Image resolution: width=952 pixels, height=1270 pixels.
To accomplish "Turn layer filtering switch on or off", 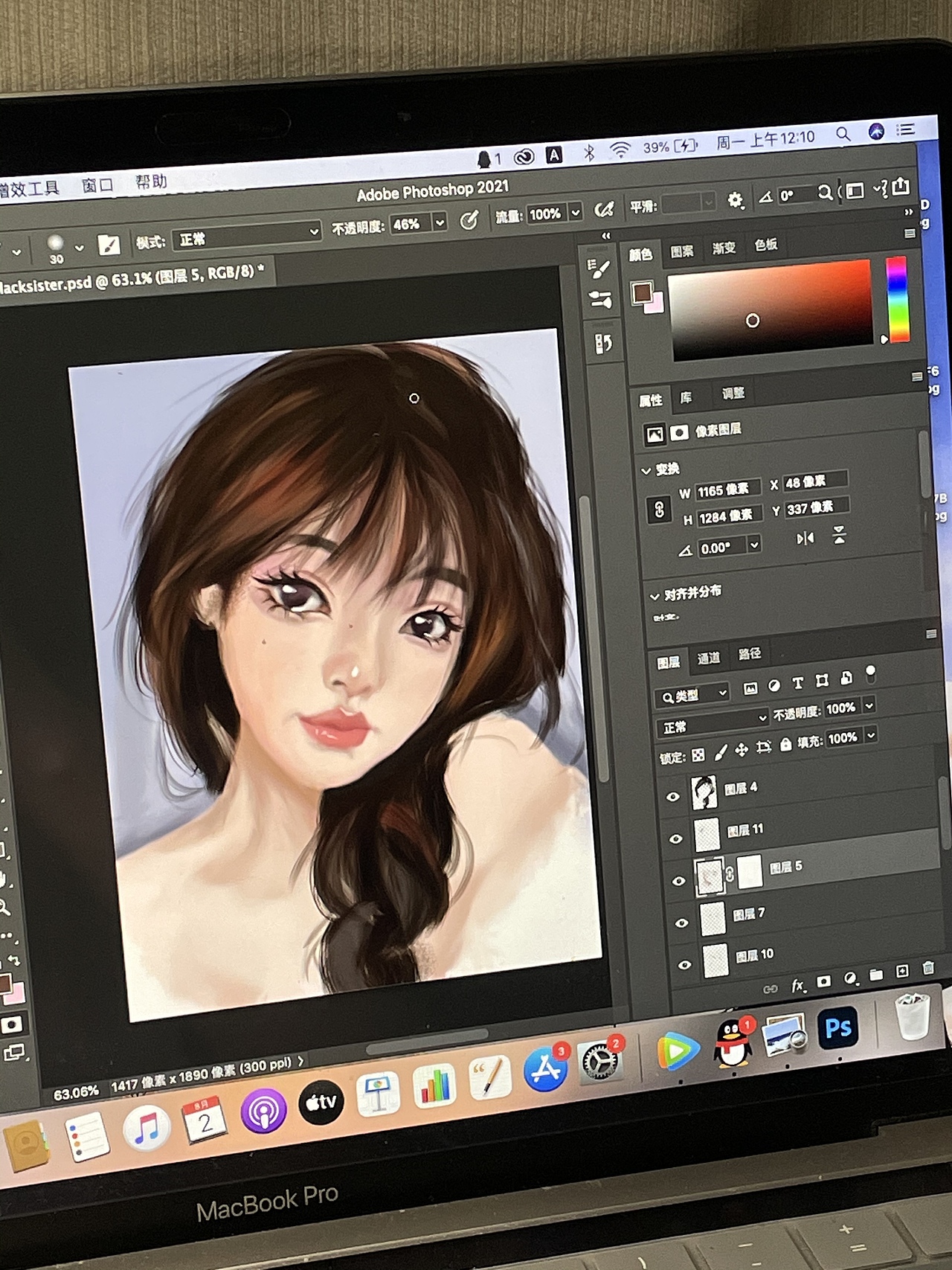I will pyautogui.click(x=870, y=674).
